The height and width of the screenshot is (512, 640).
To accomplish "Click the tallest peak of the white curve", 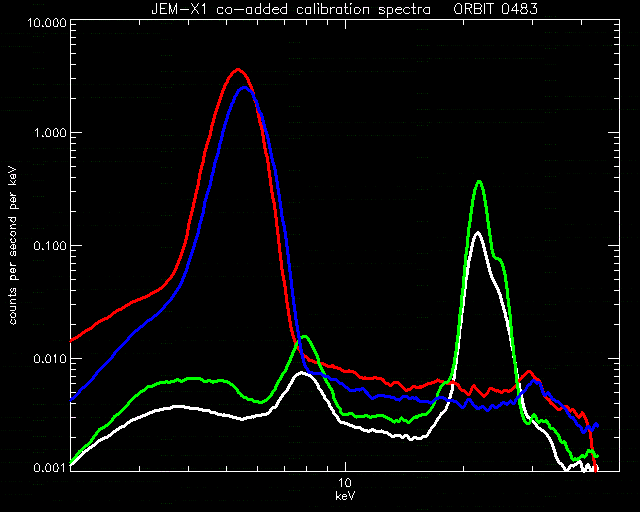I will tap(478, 233).
